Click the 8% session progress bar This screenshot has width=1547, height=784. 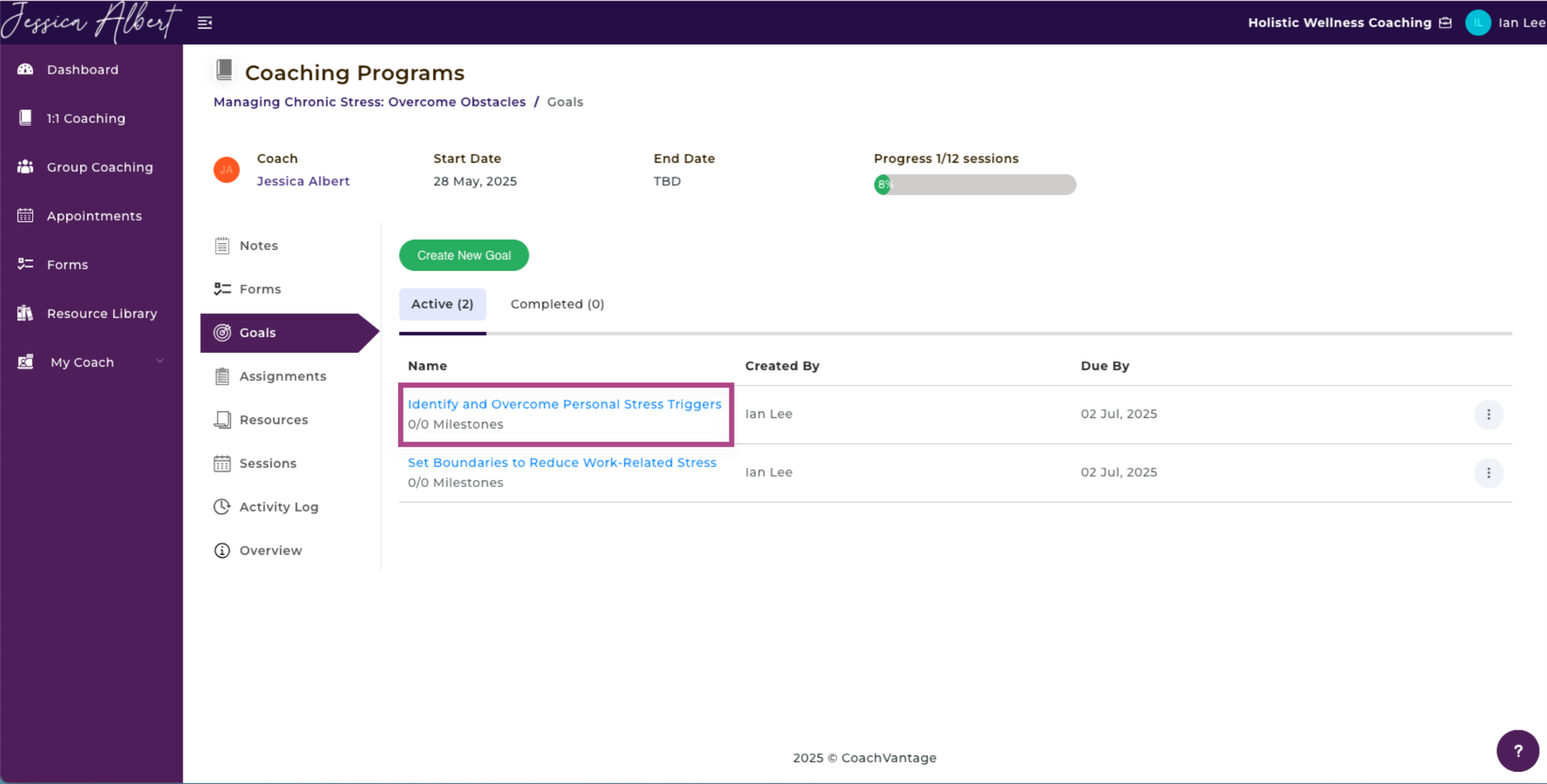click(974, 184)
